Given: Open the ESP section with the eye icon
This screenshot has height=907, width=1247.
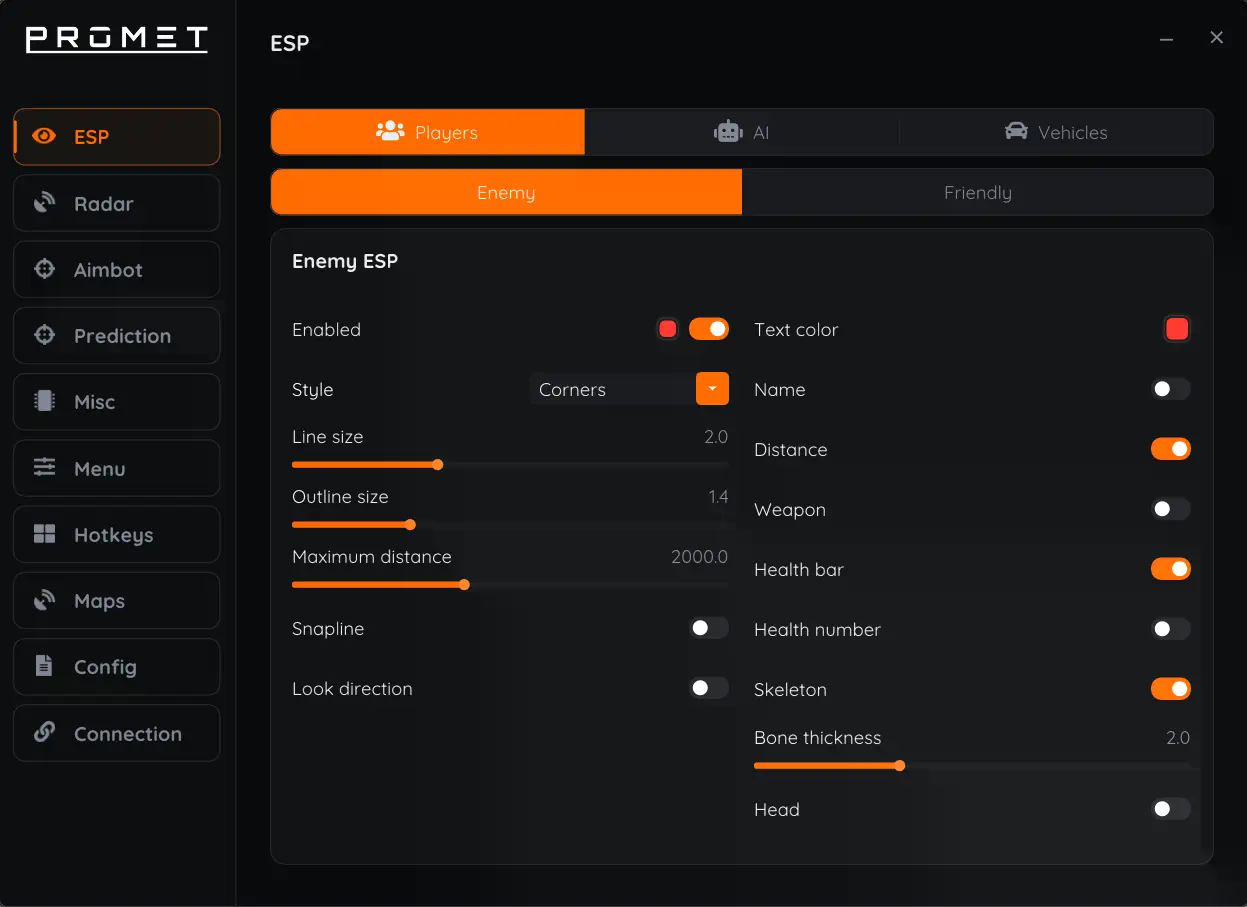Looking at the screenshot, I should click(117, 137).
